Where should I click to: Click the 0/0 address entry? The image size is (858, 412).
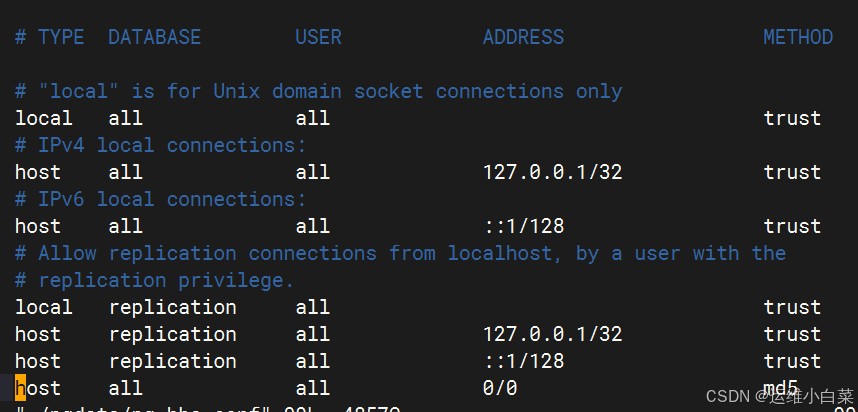click(x=500, y=388)
